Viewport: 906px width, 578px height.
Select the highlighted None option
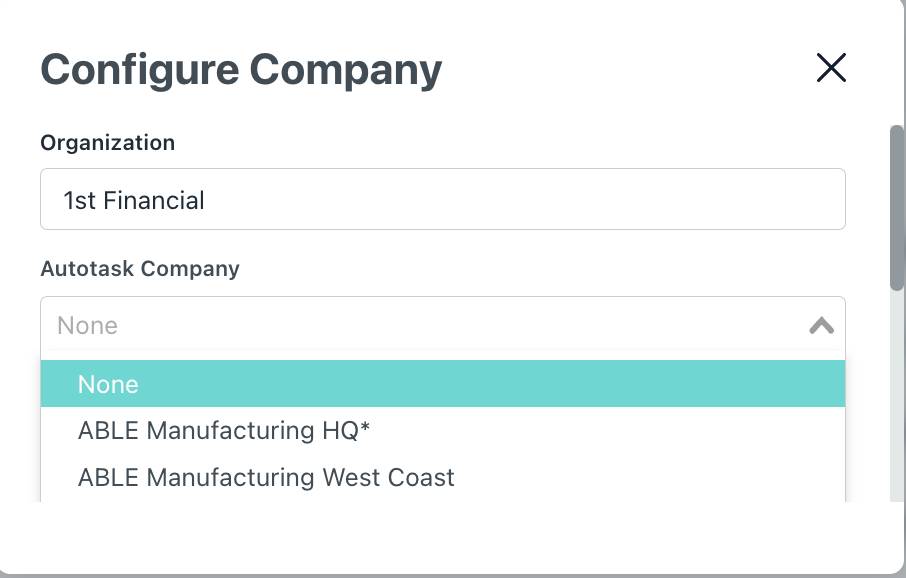click(x=442, y=384)
